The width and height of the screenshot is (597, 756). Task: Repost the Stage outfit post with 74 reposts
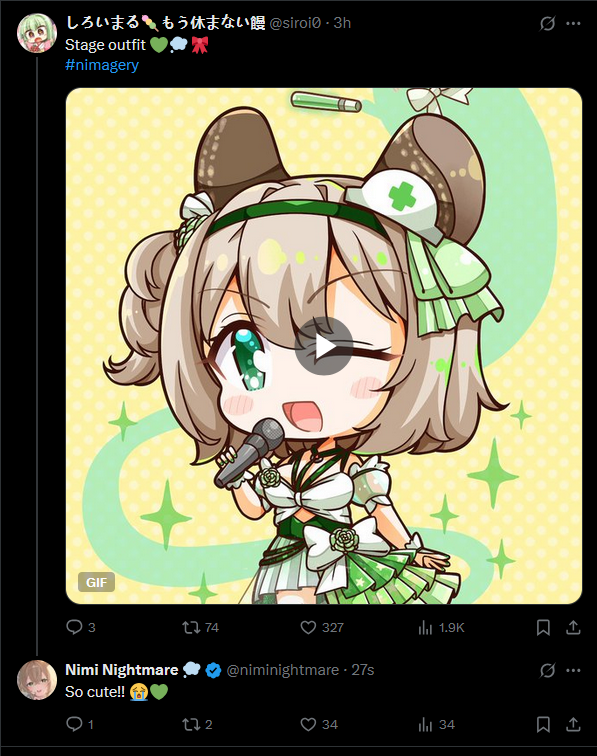click(x=191, y=627)
